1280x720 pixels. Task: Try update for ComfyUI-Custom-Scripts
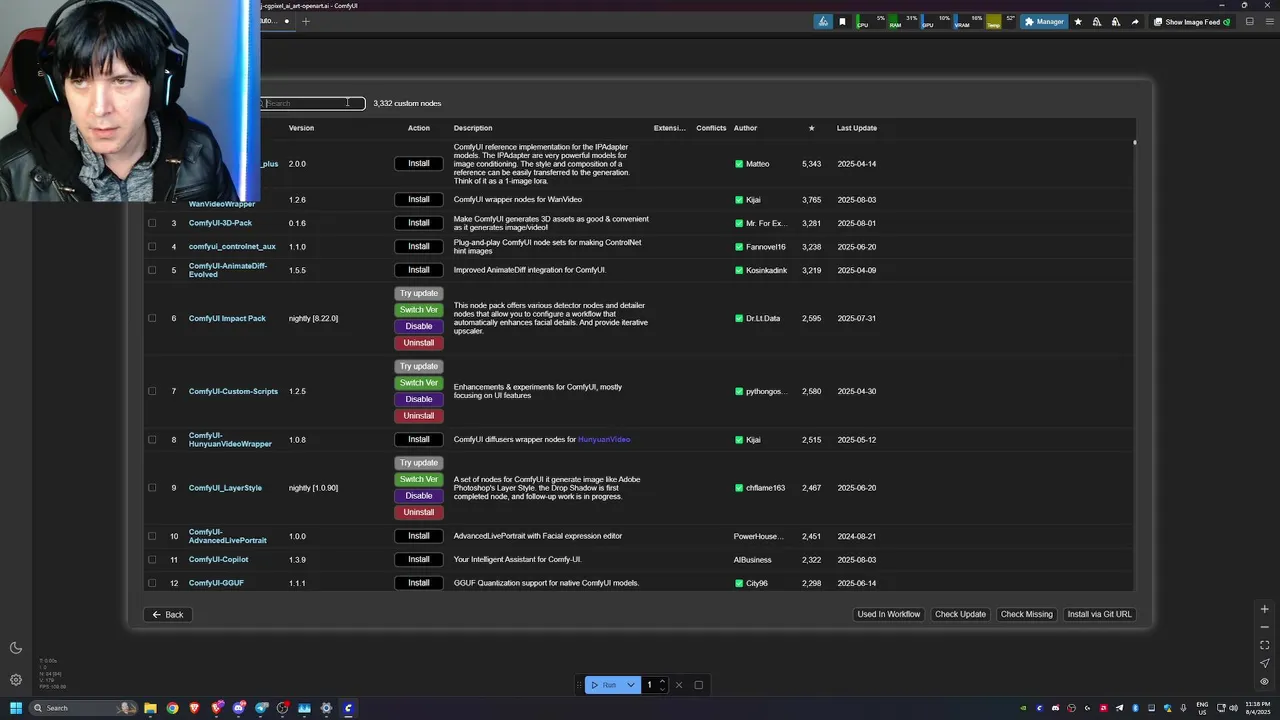pyautogui.click(x=419, y=366)
